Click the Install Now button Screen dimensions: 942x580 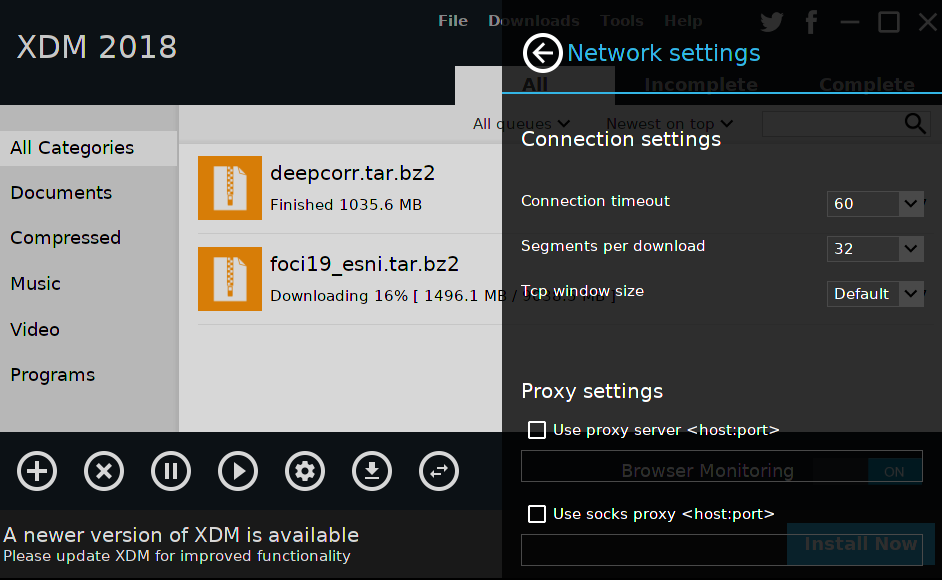[x=860, y=544]
